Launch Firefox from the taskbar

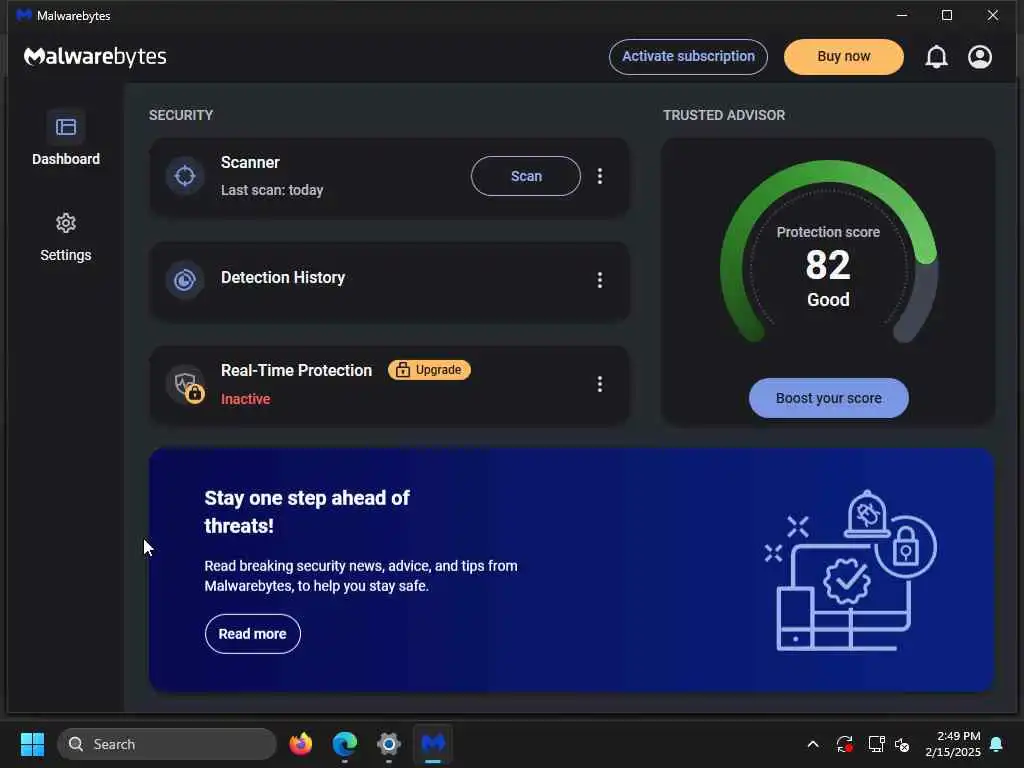(300, 744)
